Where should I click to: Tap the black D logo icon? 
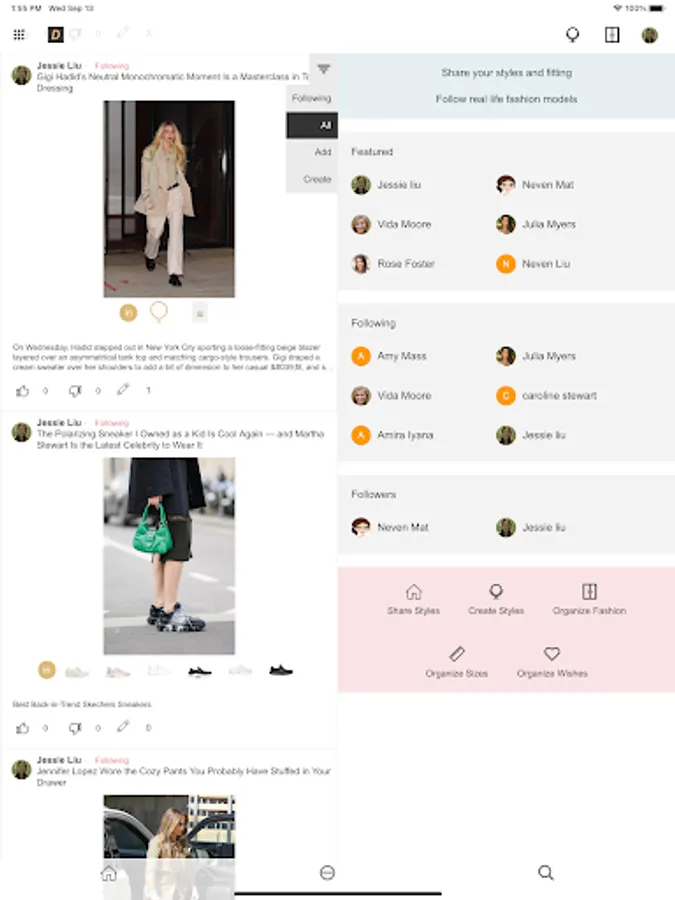click(55, 34)
